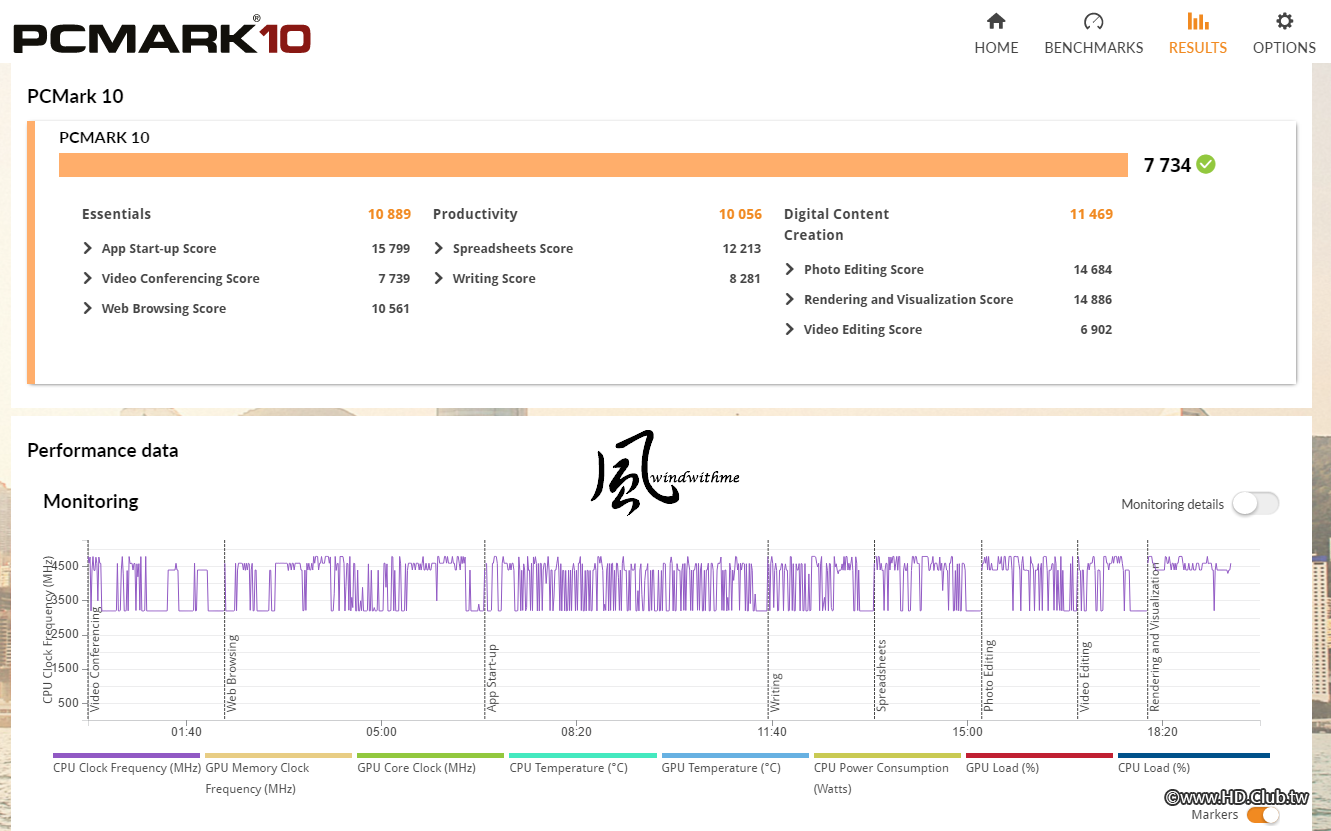
Task: Toggle CPU Power Consumption legend swatch
Action: (887, 755)
